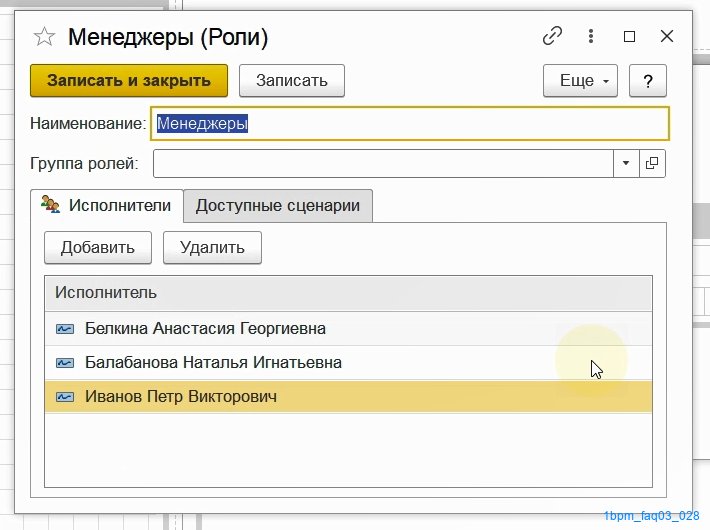Switch to the Доступные сценарии tab
Screen dimensions: 710x530
coord(278,206)
